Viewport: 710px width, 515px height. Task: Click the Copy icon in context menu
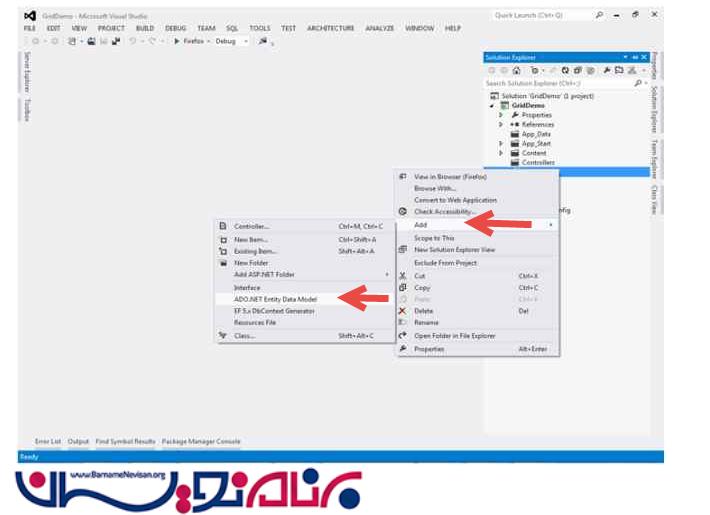(x=402, y=288)
